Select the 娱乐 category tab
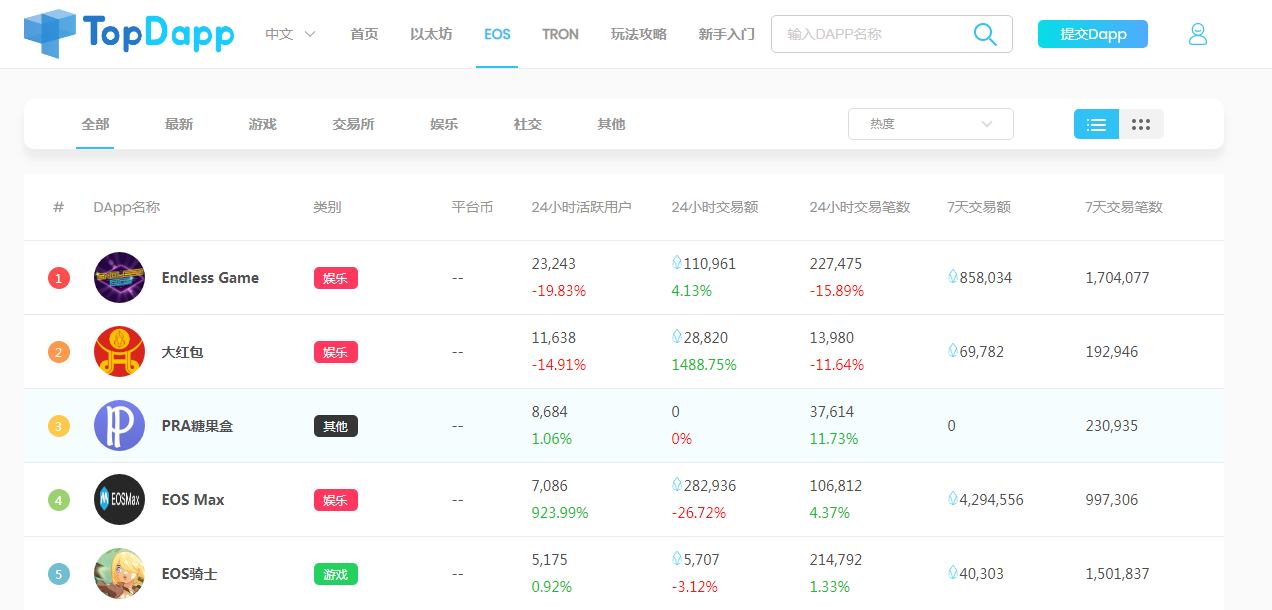Screen dimensions: 1272x610 coord(444,124)
